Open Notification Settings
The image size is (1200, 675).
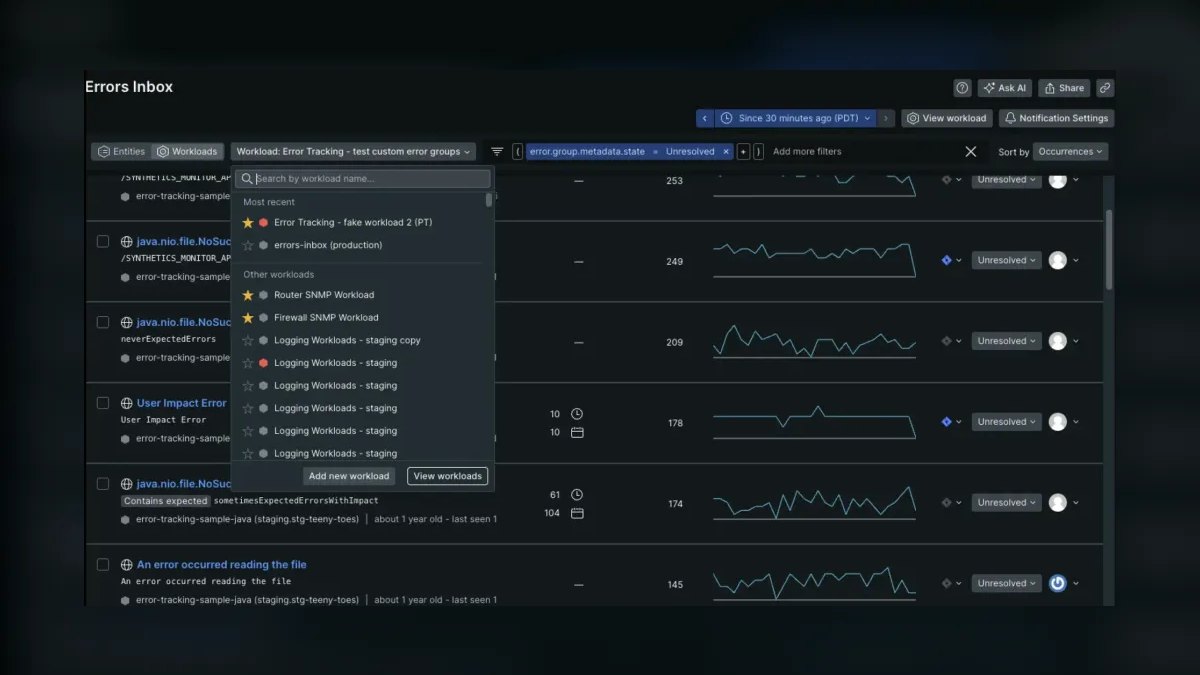[1056, 118]
